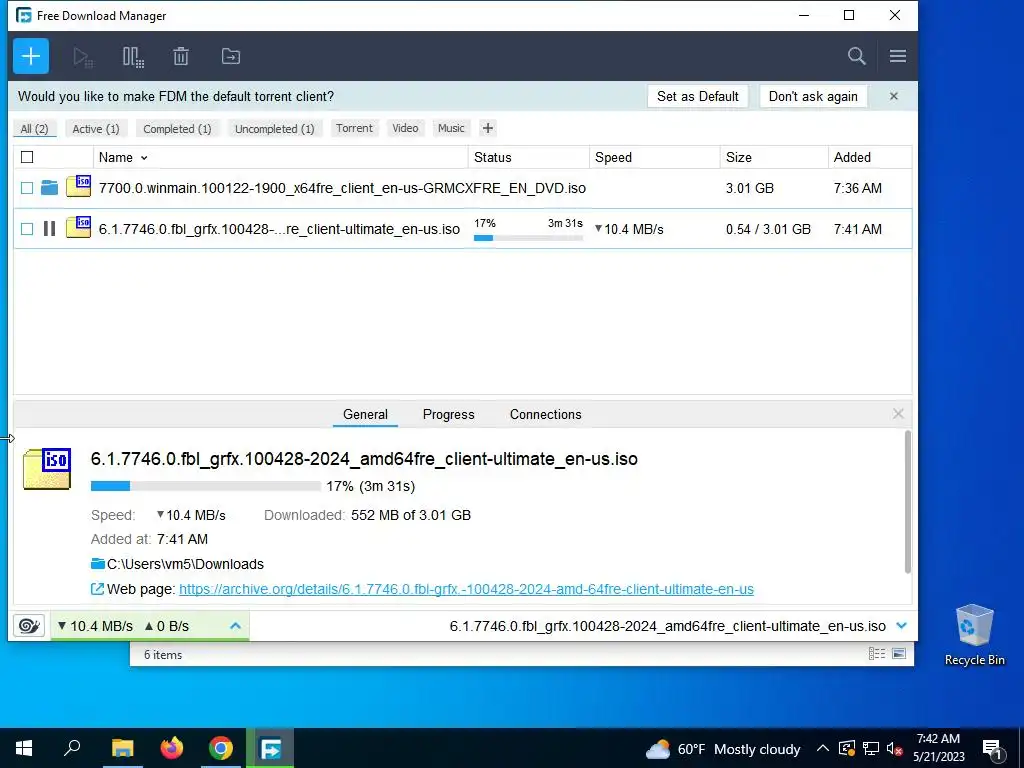Open the archive.org web page link
Screen dimensions: 1024x768
coord(466,589)
